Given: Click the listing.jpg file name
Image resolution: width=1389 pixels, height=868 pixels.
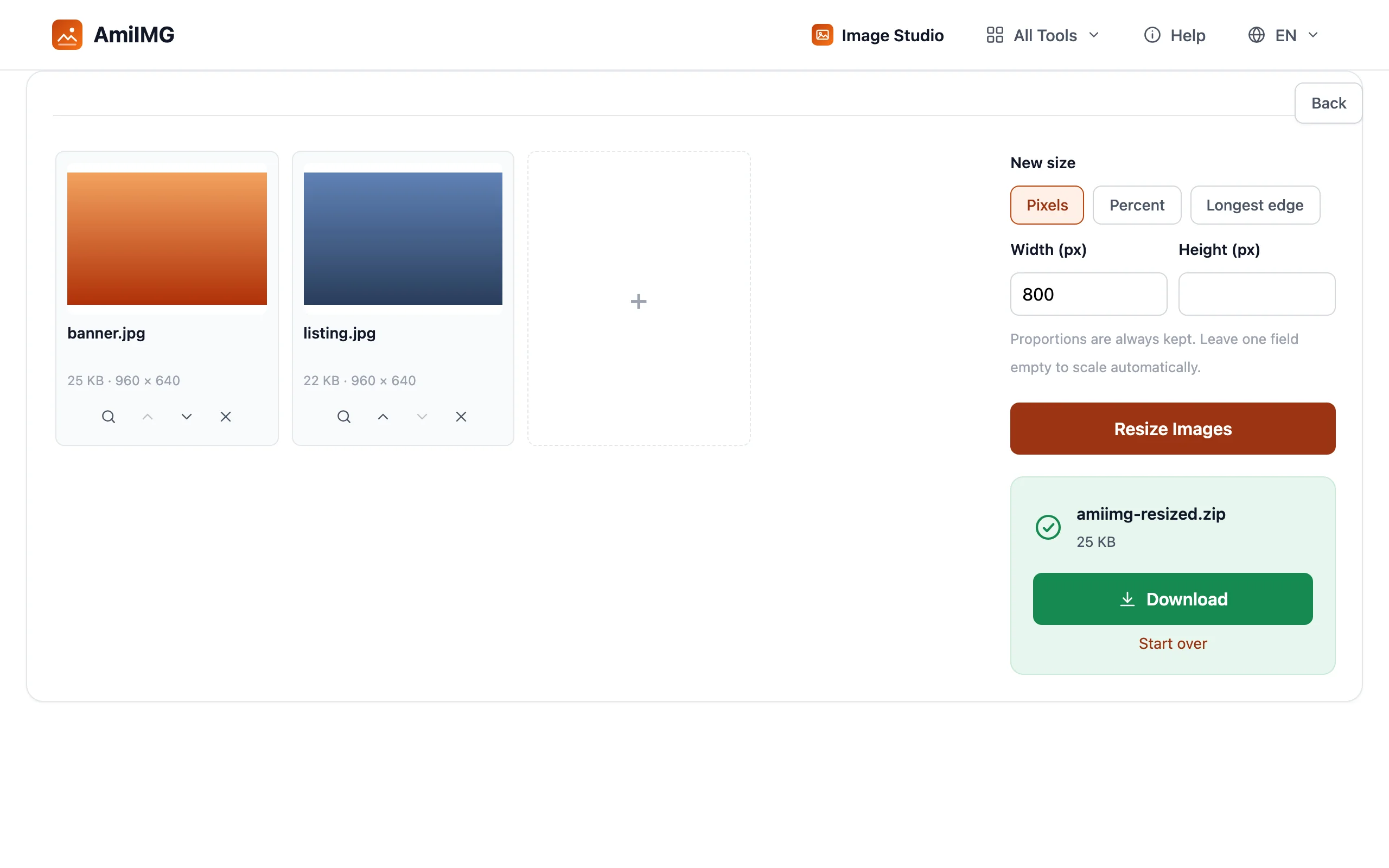Looking at the screenshot, I should (x=339, y=333).
